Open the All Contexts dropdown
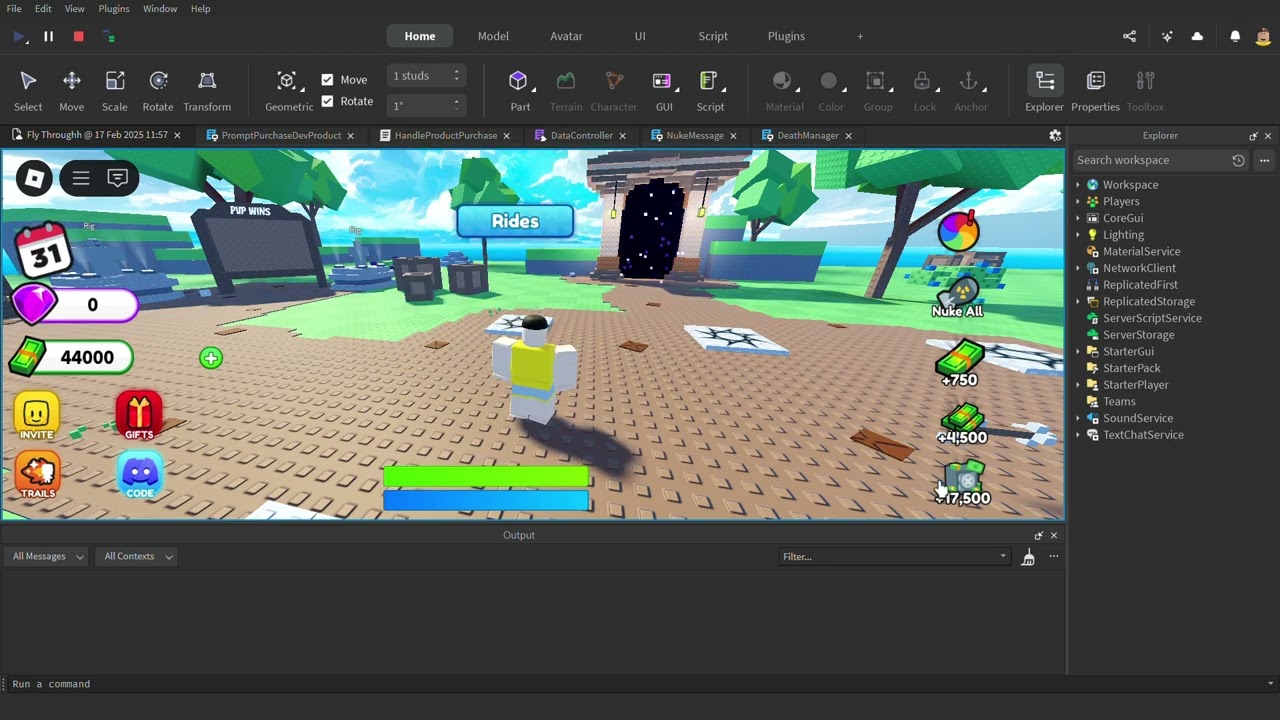Screen dimensions: 1280x720 click(x=138, y=557)
